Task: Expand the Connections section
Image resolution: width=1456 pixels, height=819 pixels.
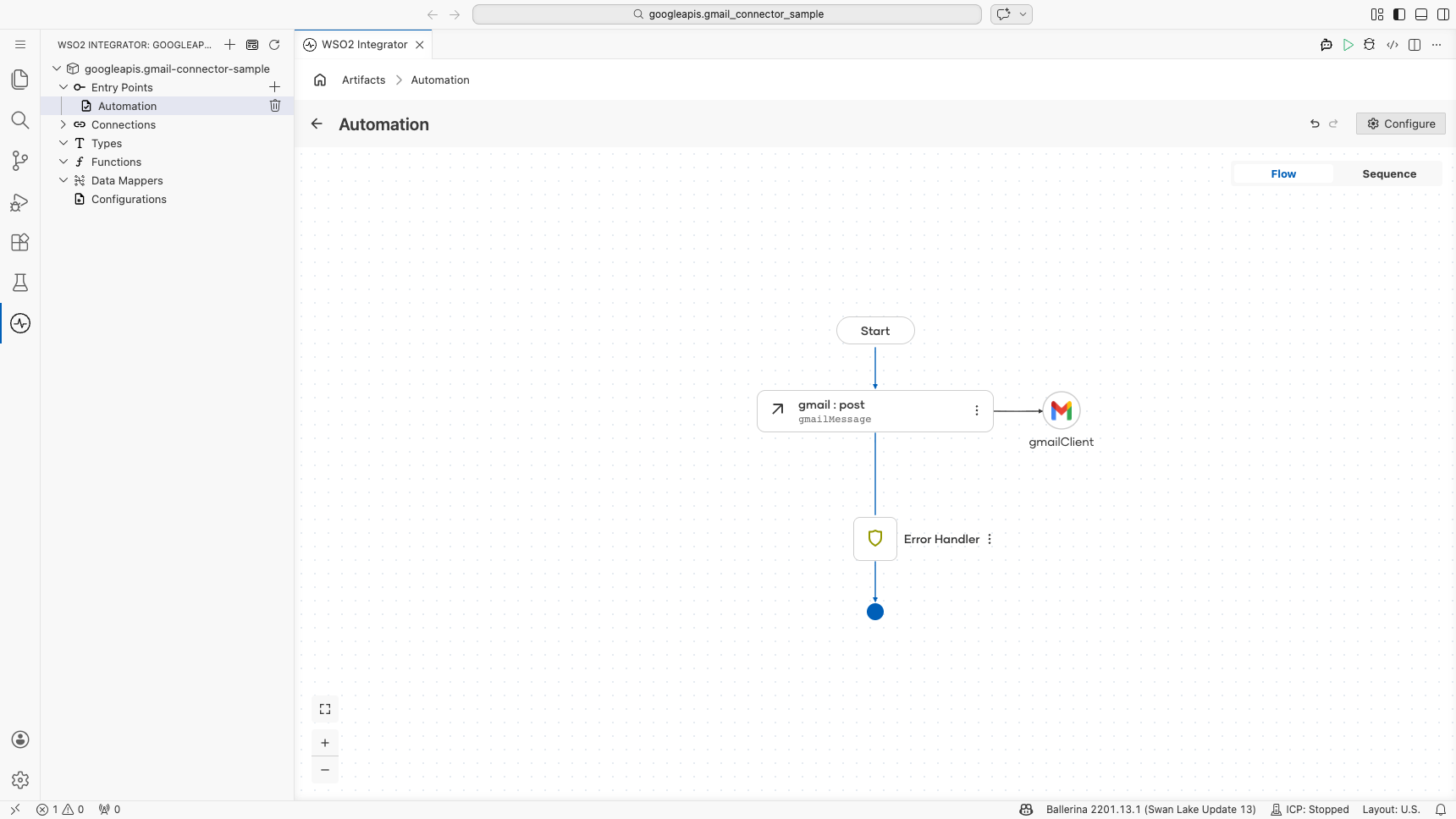Action: [63, 124]
